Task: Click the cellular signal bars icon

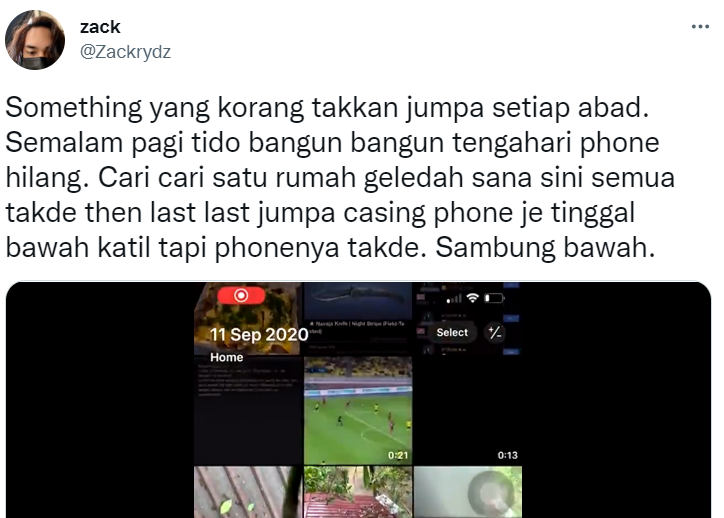Action: point(454,299)
